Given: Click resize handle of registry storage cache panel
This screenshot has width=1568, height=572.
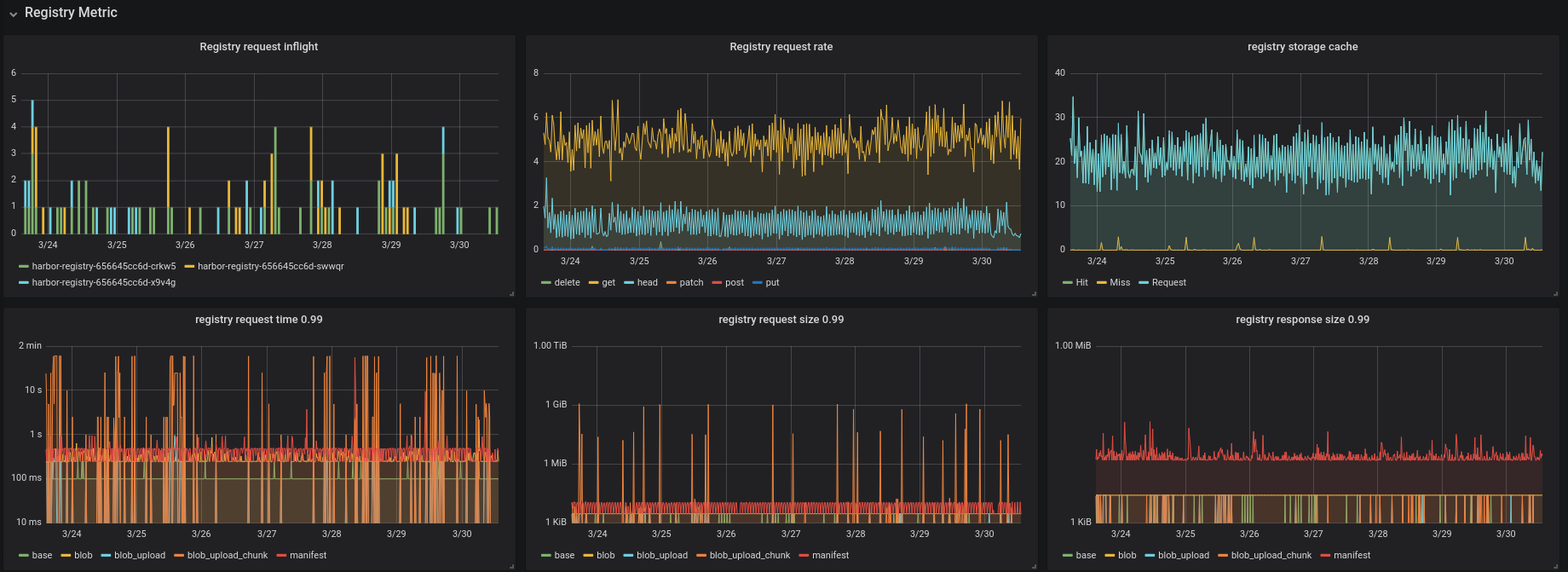Looking at the screenshot, I should pos(1555,293).
